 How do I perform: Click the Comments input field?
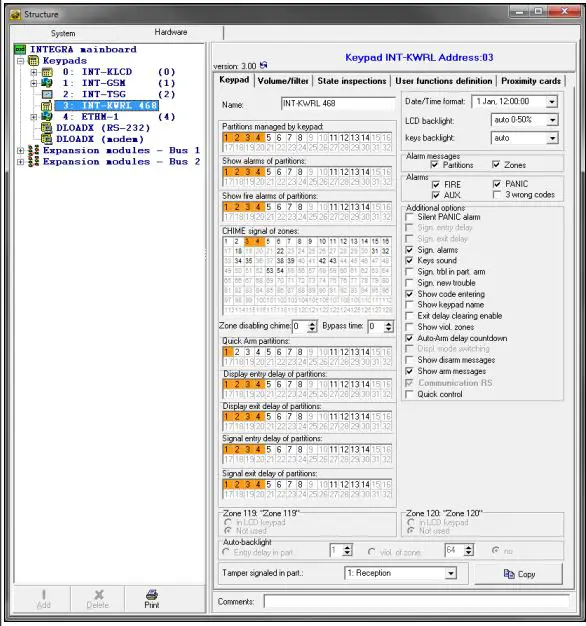tap(417, 601)
